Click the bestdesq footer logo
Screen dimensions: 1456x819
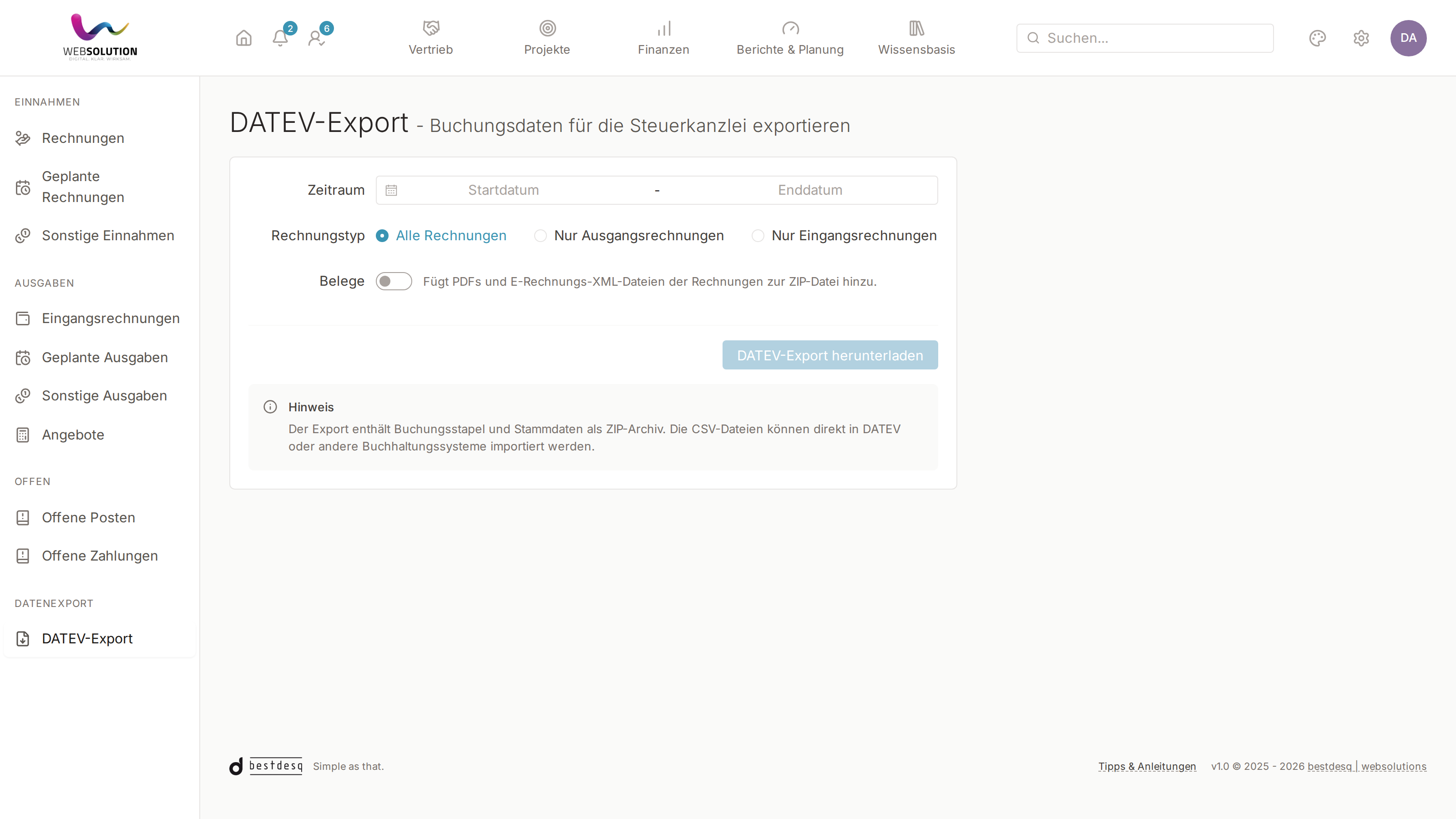coord(266,766)
